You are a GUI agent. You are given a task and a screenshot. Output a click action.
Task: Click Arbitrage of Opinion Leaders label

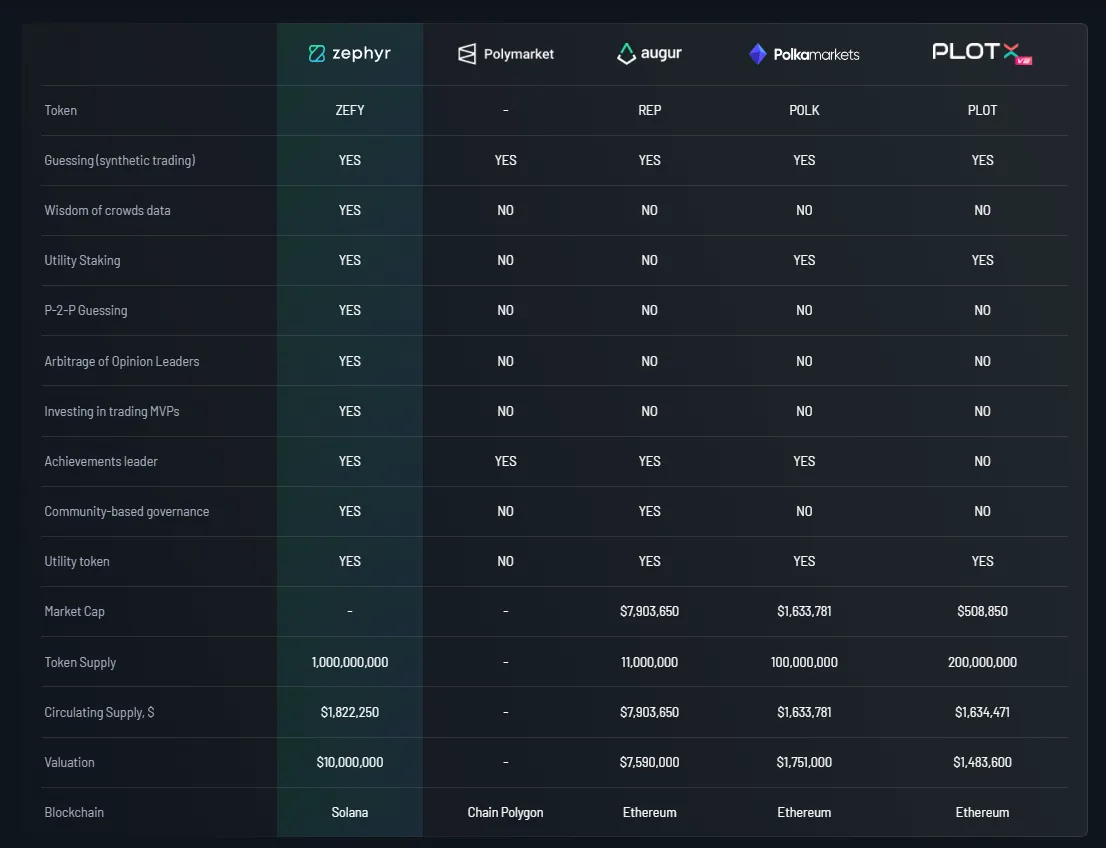[x=122, y=361]
